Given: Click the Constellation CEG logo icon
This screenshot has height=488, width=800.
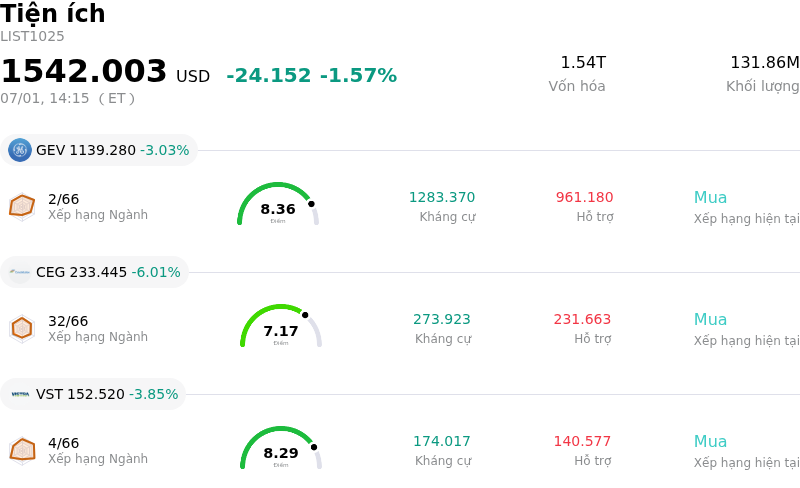Looking at the screenshot, I should click(20, 272).
